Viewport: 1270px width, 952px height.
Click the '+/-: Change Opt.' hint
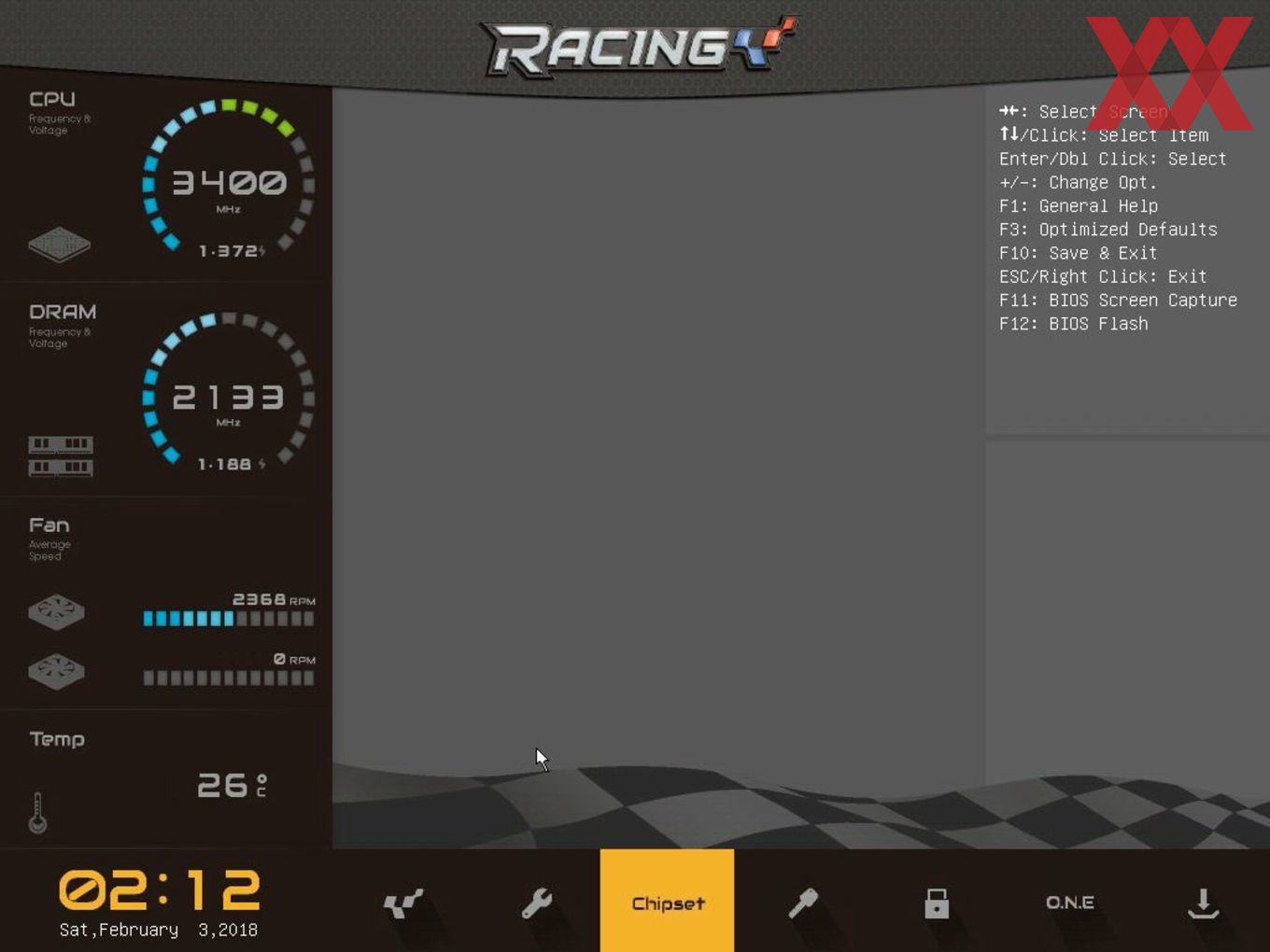1079,183
